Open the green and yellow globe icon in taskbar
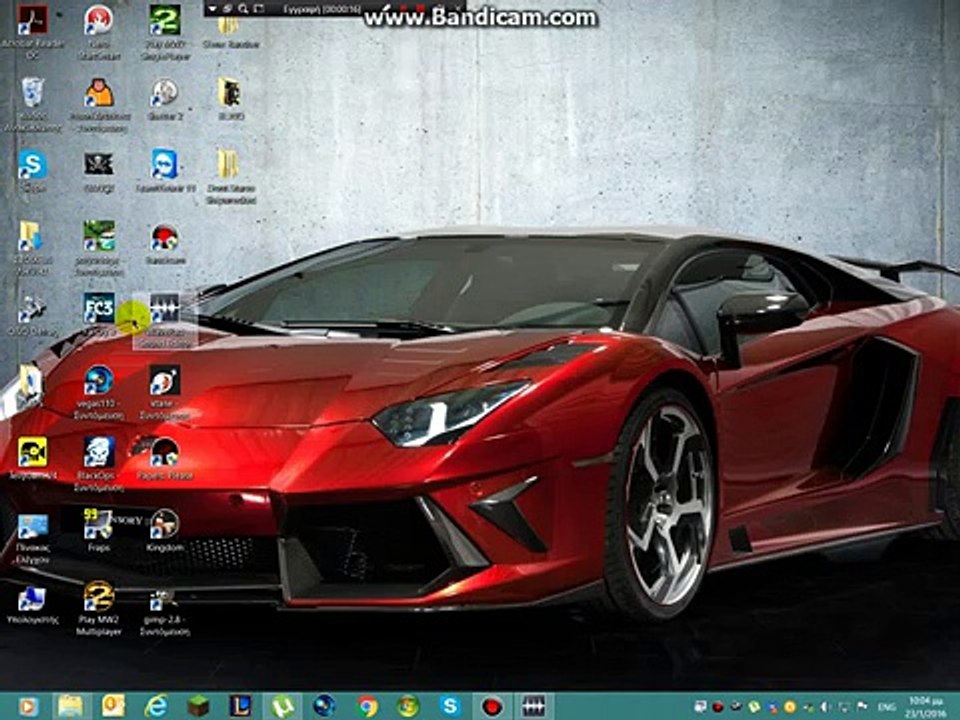 [408, 707]
